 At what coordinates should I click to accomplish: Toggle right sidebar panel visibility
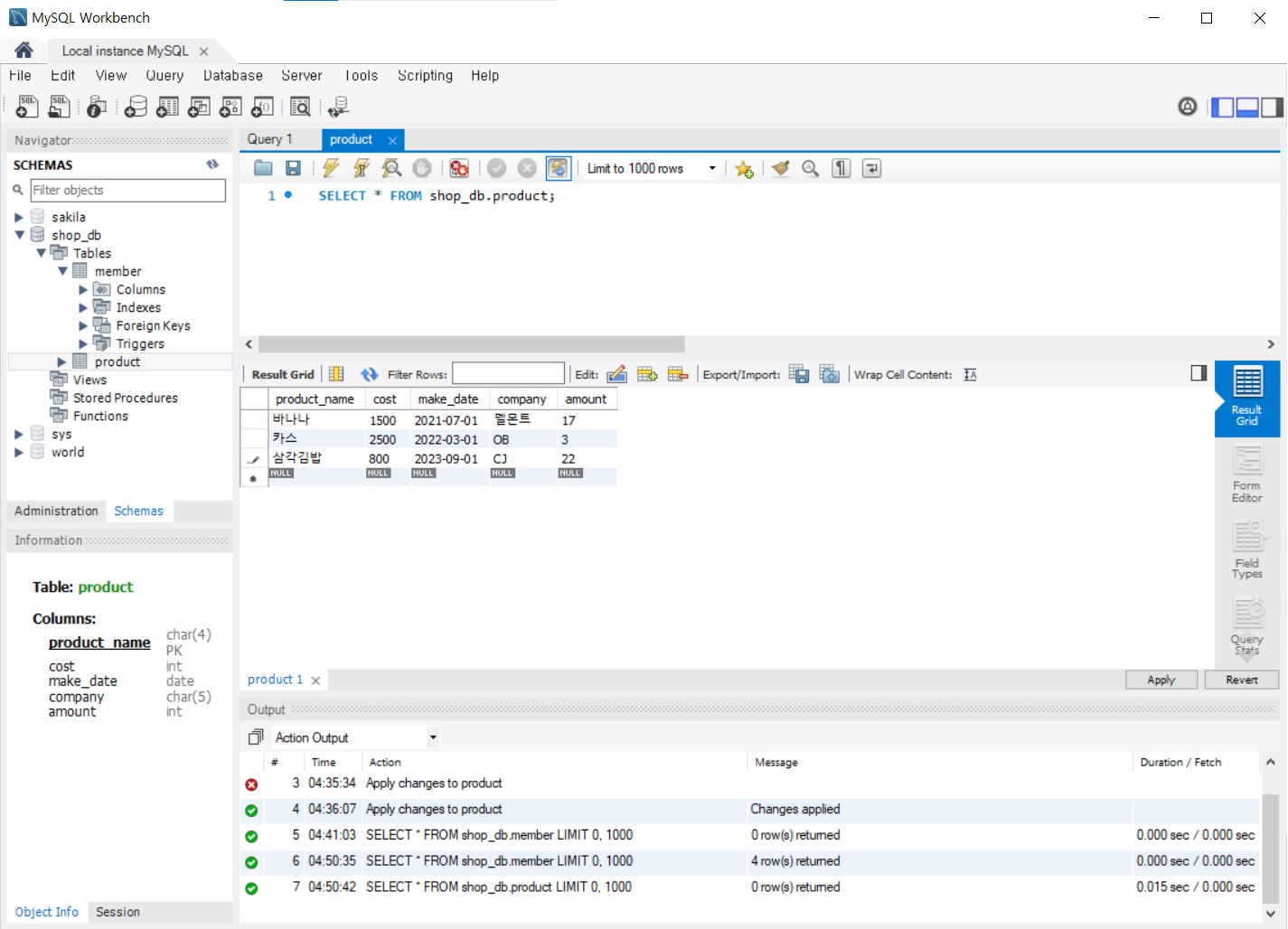tap(1273, 107)
